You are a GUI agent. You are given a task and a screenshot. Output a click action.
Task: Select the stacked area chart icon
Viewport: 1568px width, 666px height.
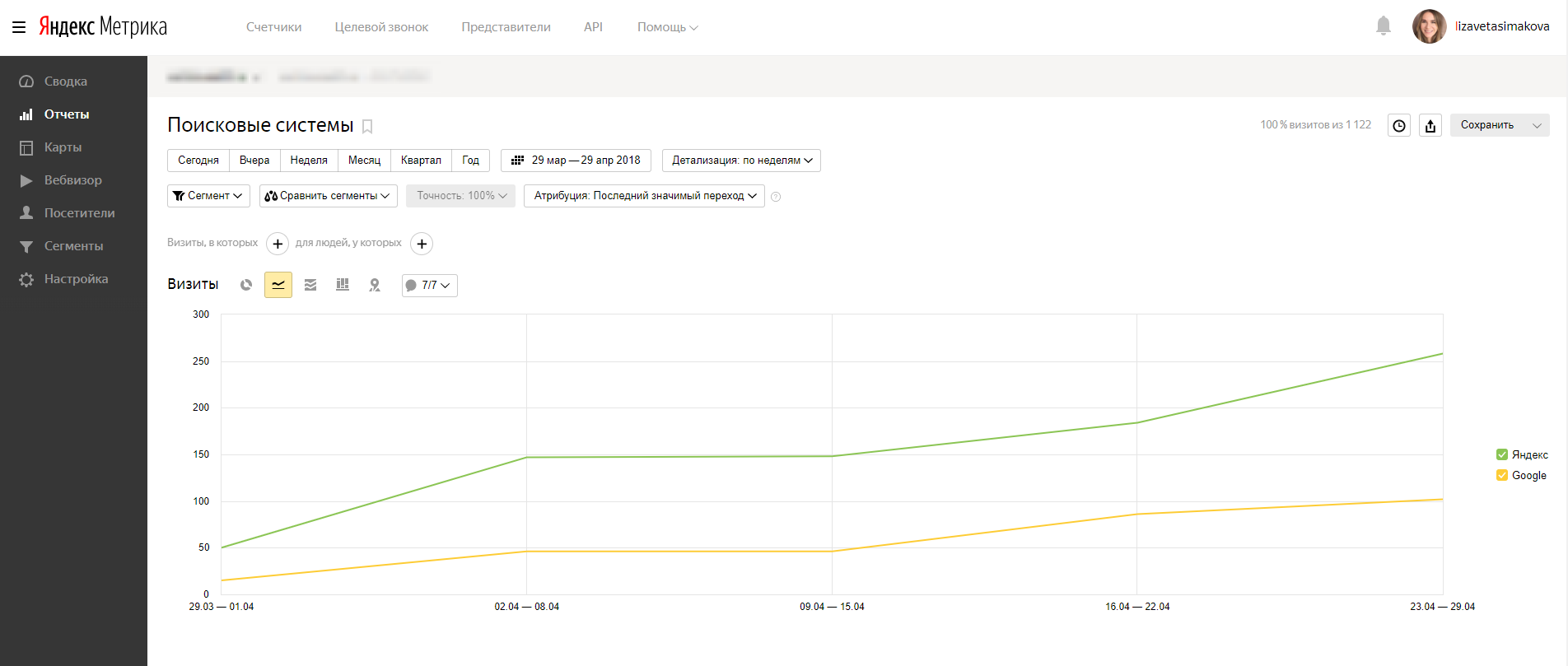[x=310, y=285]
